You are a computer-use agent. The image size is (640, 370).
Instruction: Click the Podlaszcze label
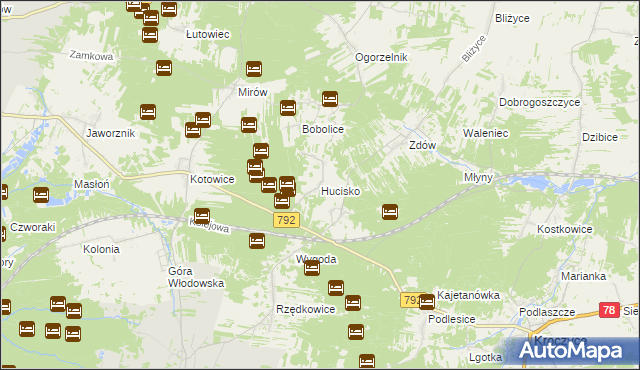(x=547, y=312)
